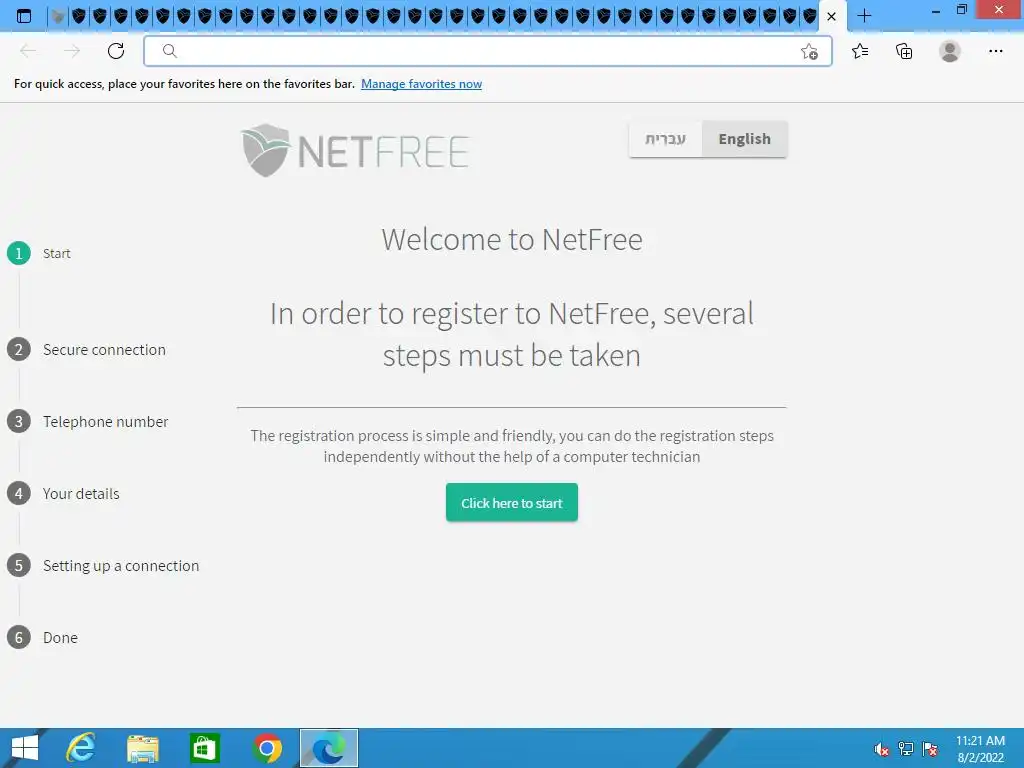Switch language to Hebrew (עברית)

pyautogui.click(x=665, y=139)
